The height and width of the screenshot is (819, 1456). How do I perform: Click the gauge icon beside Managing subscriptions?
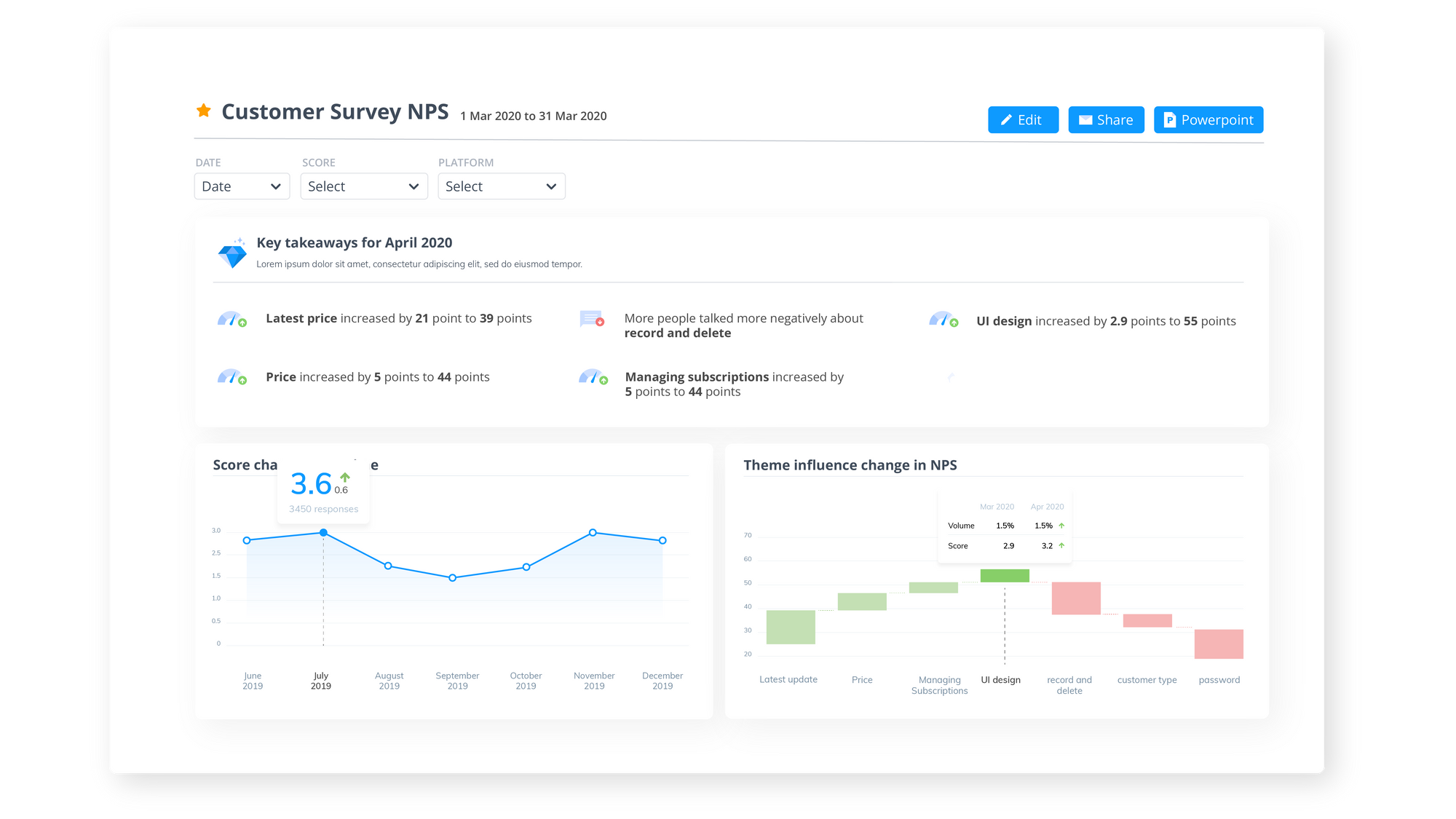(x=593, y=376)
